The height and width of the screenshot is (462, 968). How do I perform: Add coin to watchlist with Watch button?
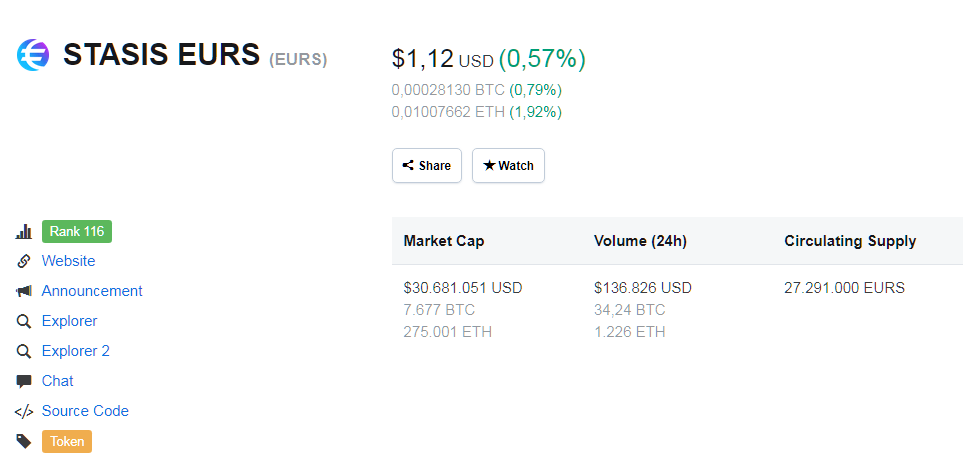[x=508, y=166]
